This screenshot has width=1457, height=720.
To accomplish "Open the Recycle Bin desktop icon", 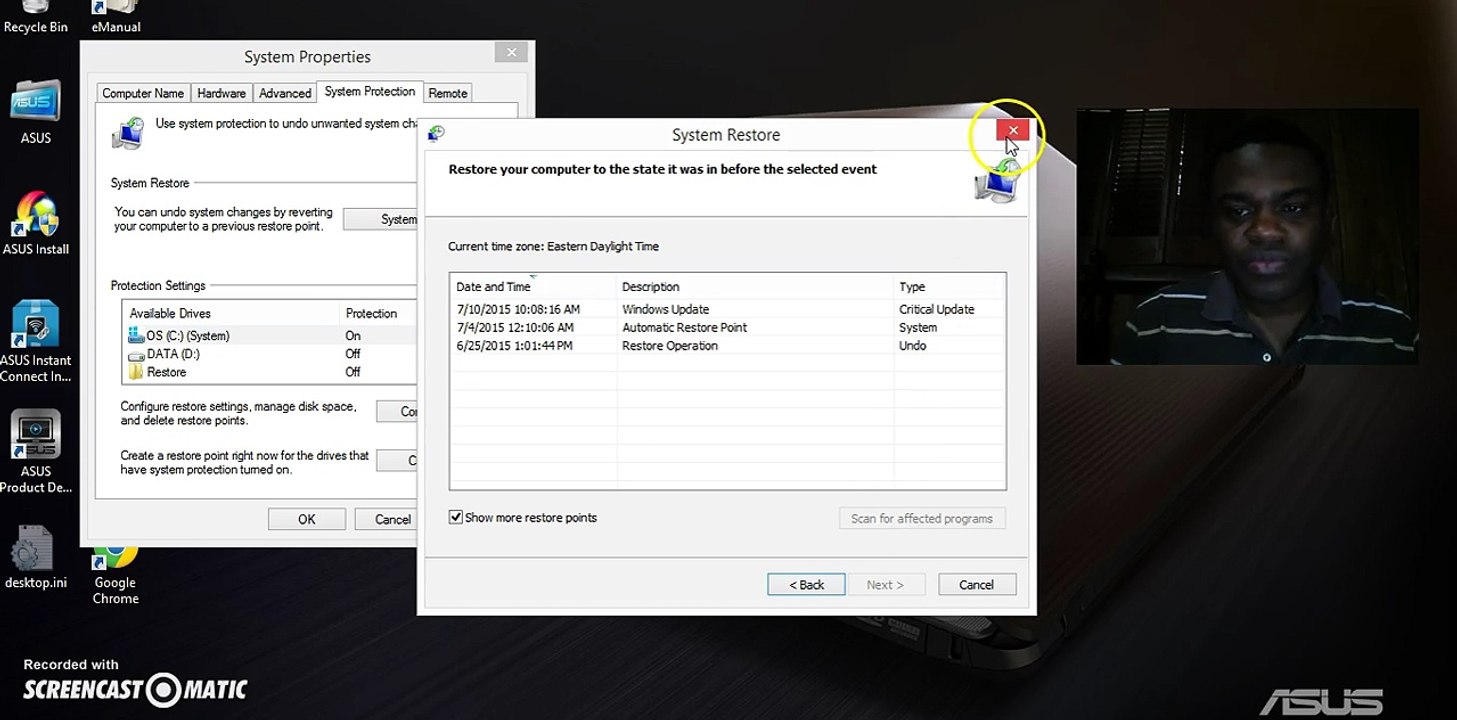I will pos(36,17).
